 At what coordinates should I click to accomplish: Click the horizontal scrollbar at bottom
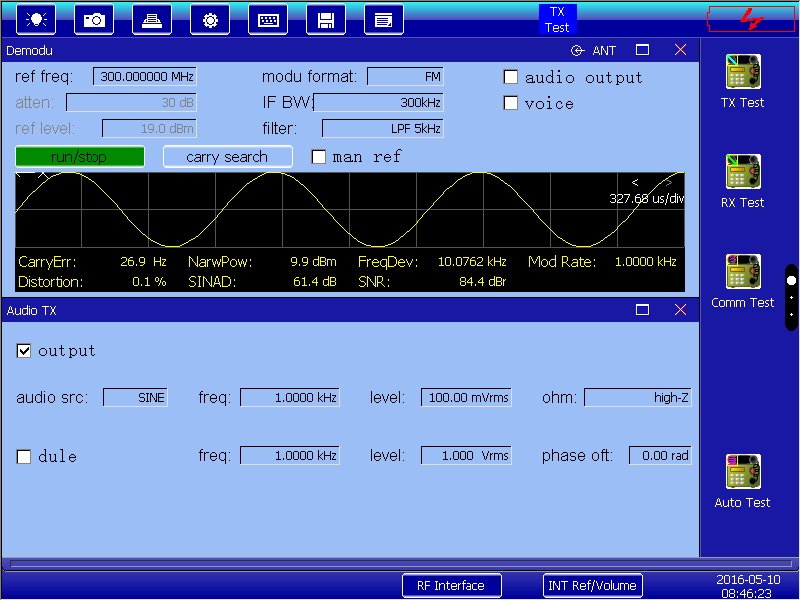coord(401,564)
